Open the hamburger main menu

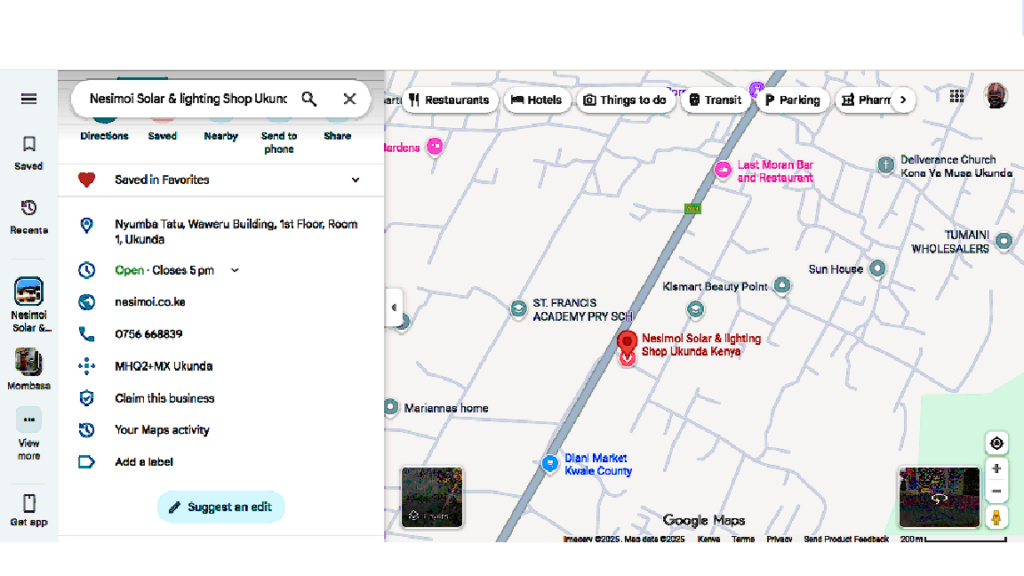pos(29,99)
